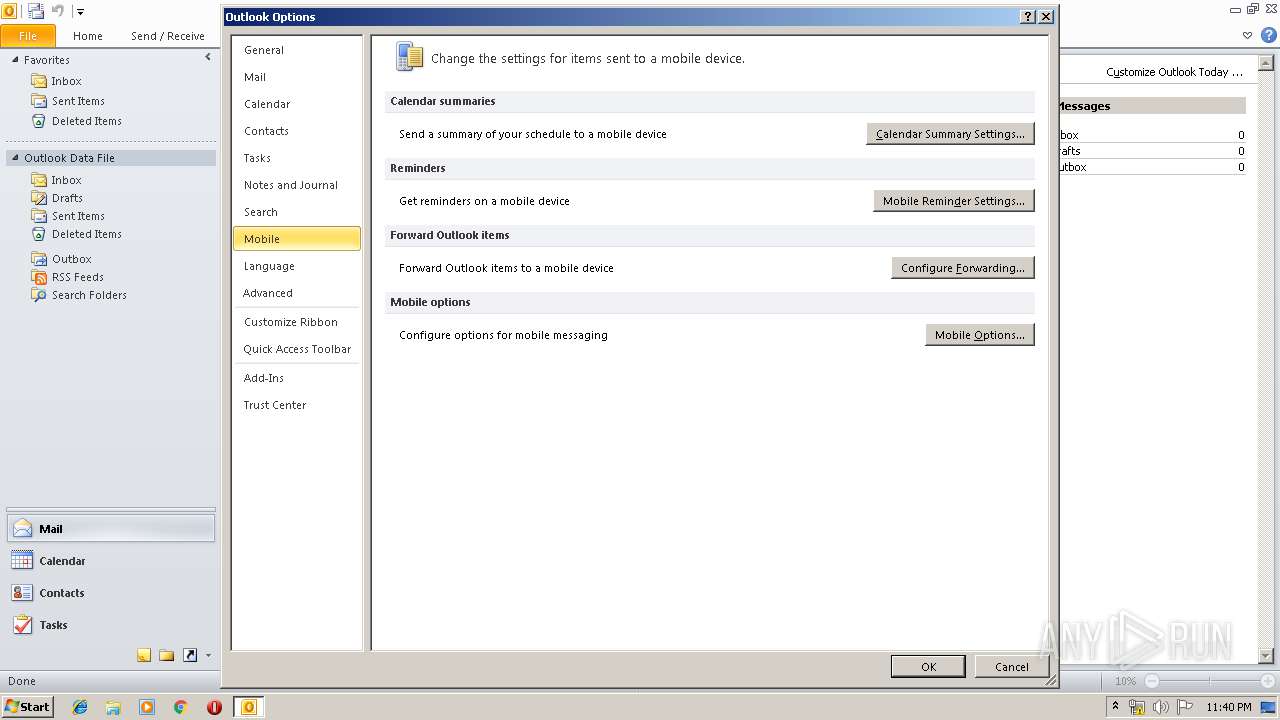Click Customize Outlook Today link
1280x720 pixels.
(1174, 72)
